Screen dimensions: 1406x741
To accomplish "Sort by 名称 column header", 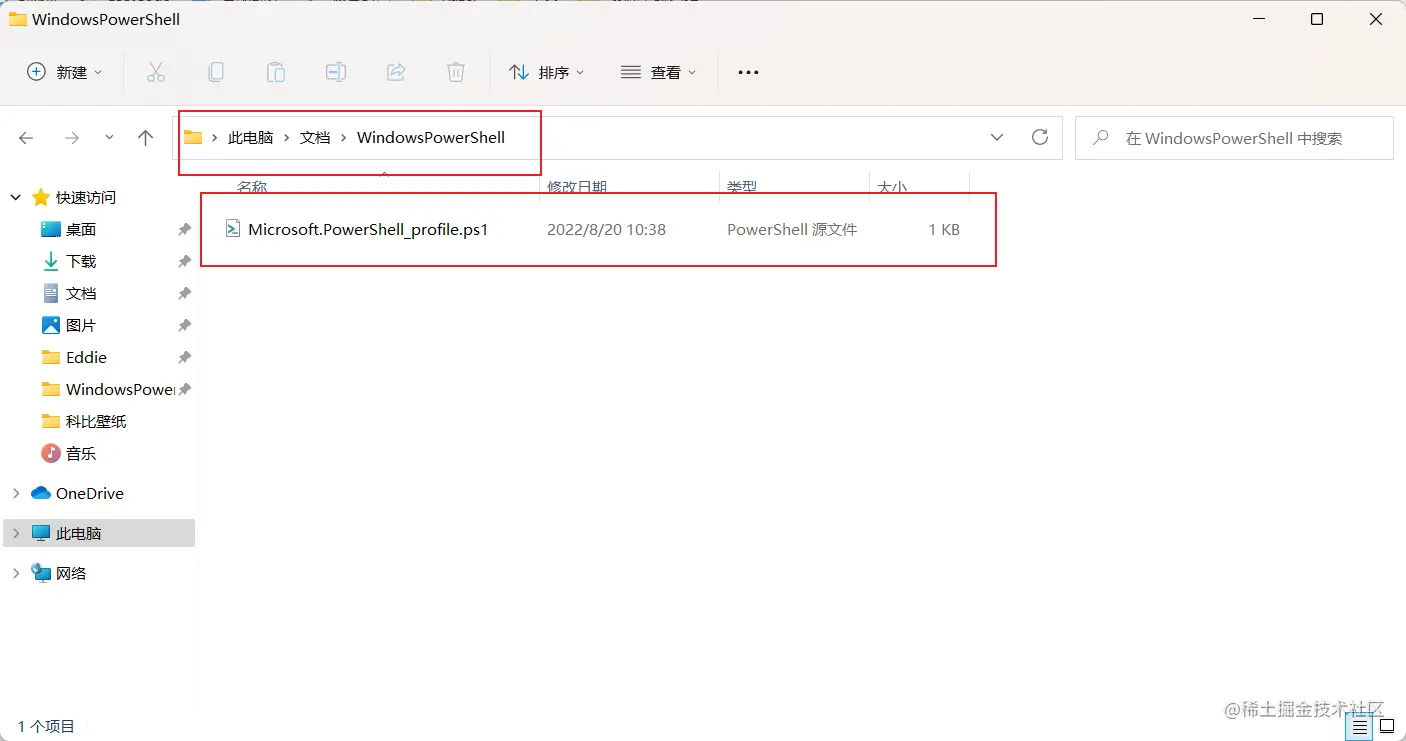I will tap(252, 187).
